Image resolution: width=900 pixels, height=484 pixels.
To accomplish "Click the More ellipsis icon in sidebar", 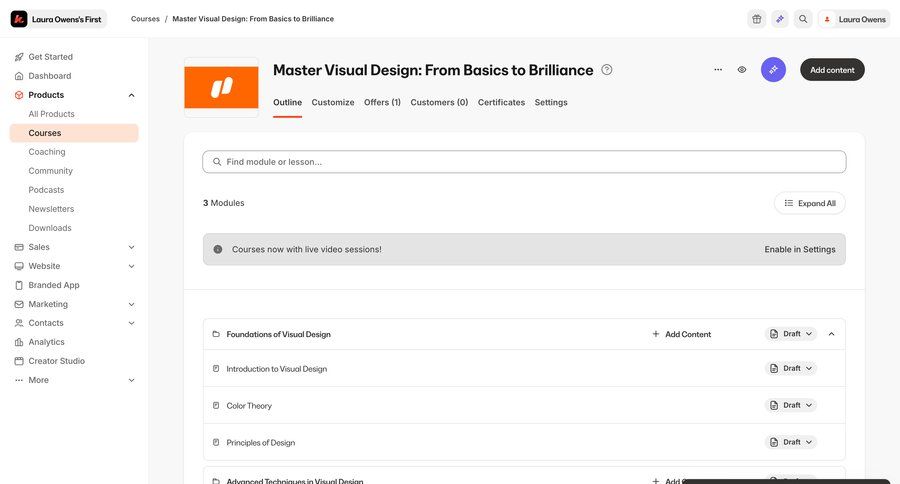I will pos(19,380).
